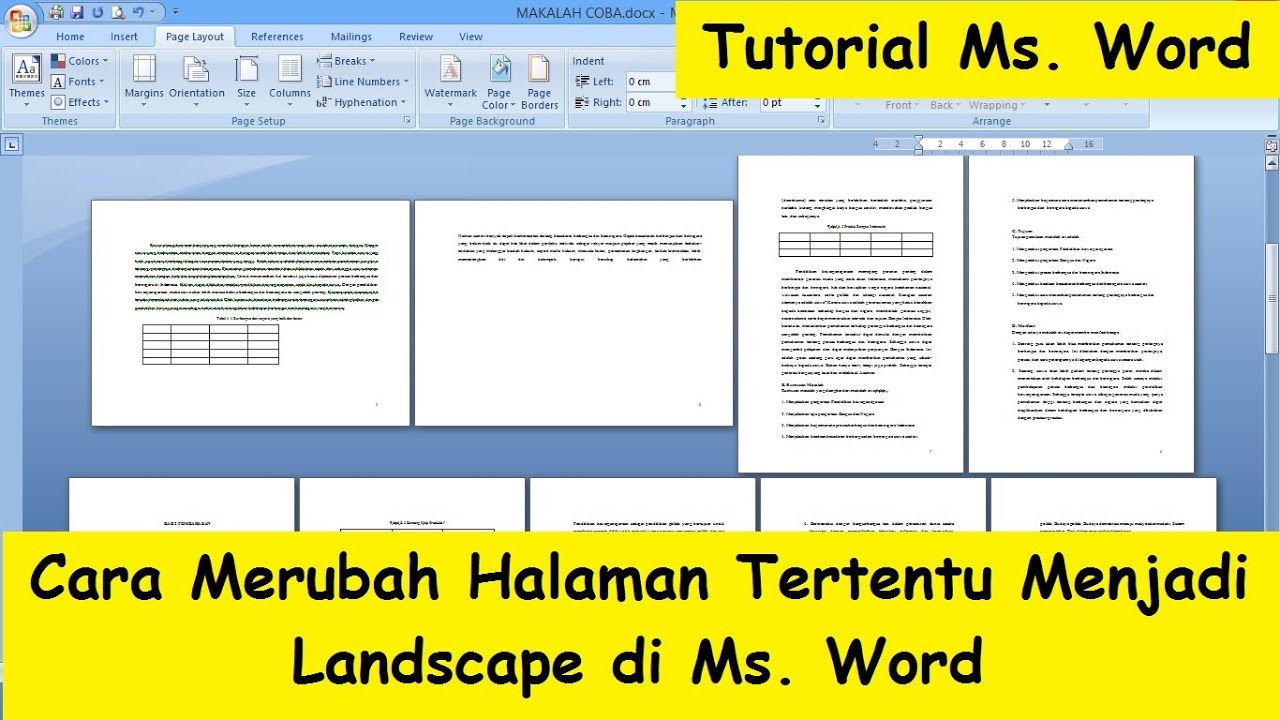Switch to the Home tab
The image size is (1280, 720).
coord(70,37)
